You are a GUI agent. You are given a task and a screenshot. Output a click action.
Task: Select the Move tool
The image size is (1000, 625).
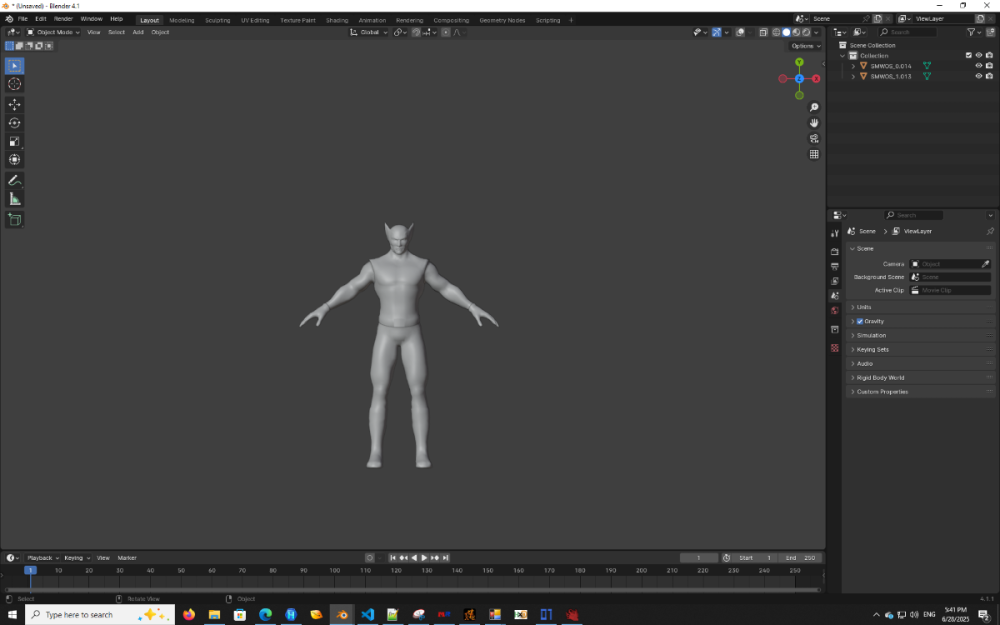[14, 103]
